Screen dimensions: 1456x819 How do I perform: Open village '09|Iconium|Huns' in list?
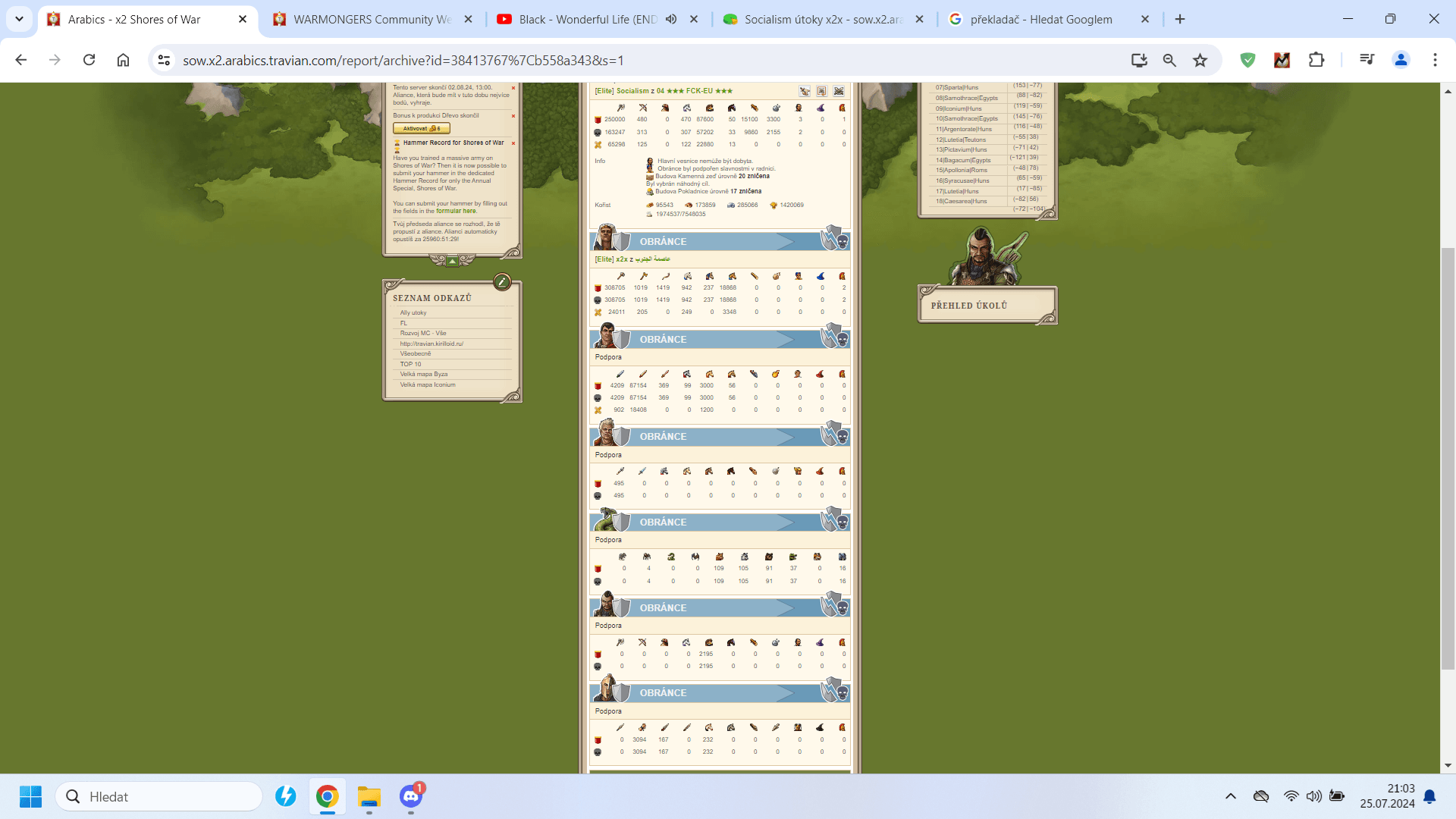pos(959,108)
